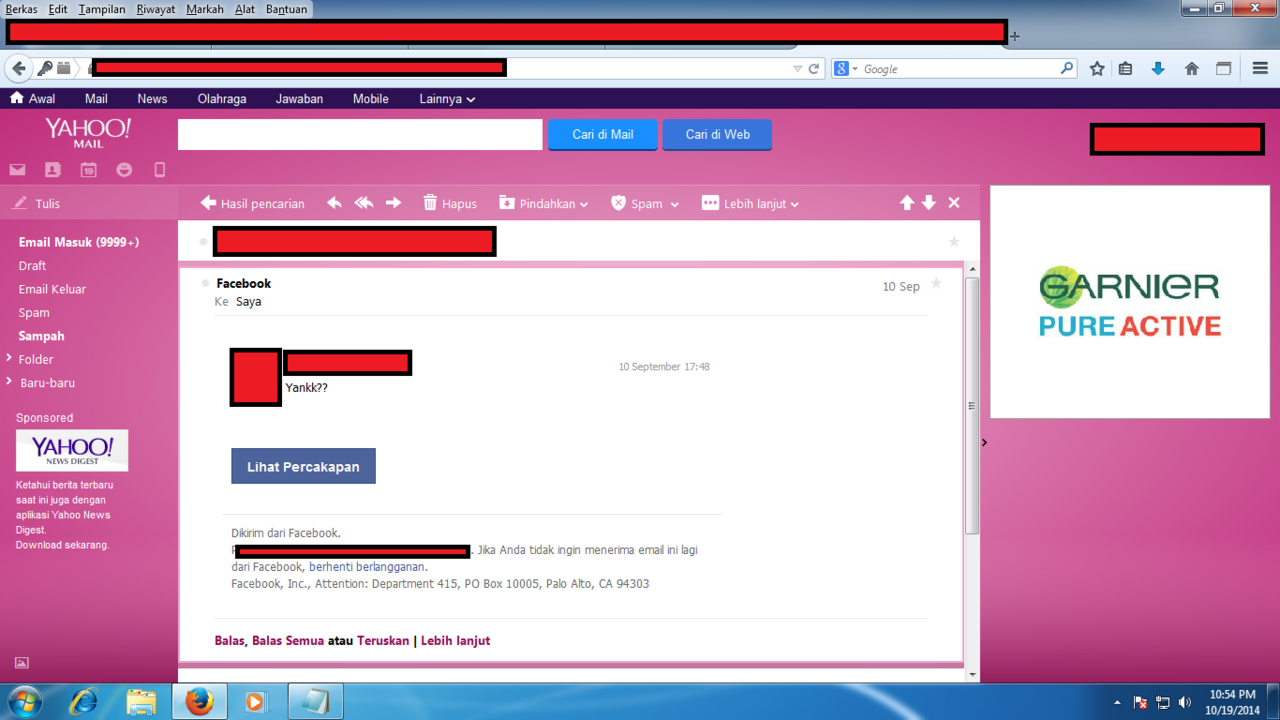Open the Pindahkan dropdown
Viewport: 1280px width, 720px height.
pyautogui.click(x=544, y=203)
